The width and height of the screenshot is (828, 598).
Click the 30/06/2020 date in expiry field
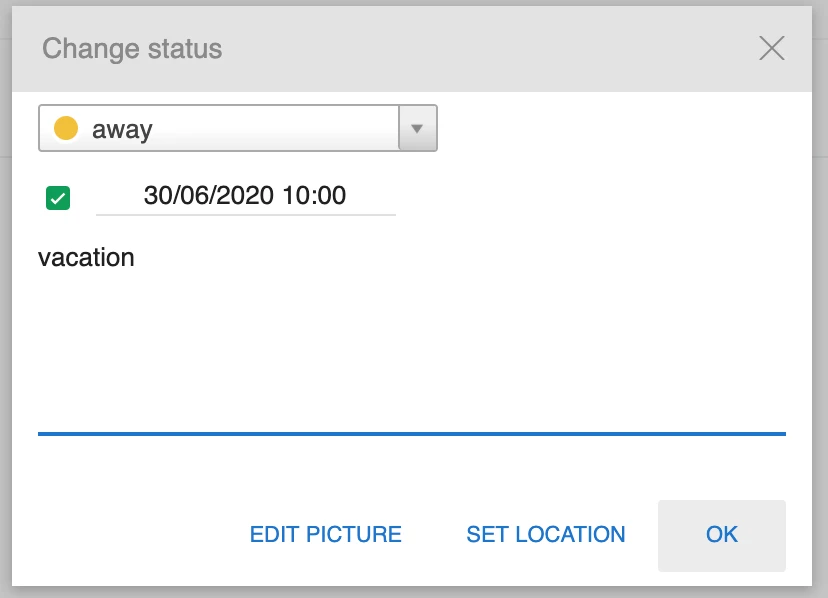208,195
